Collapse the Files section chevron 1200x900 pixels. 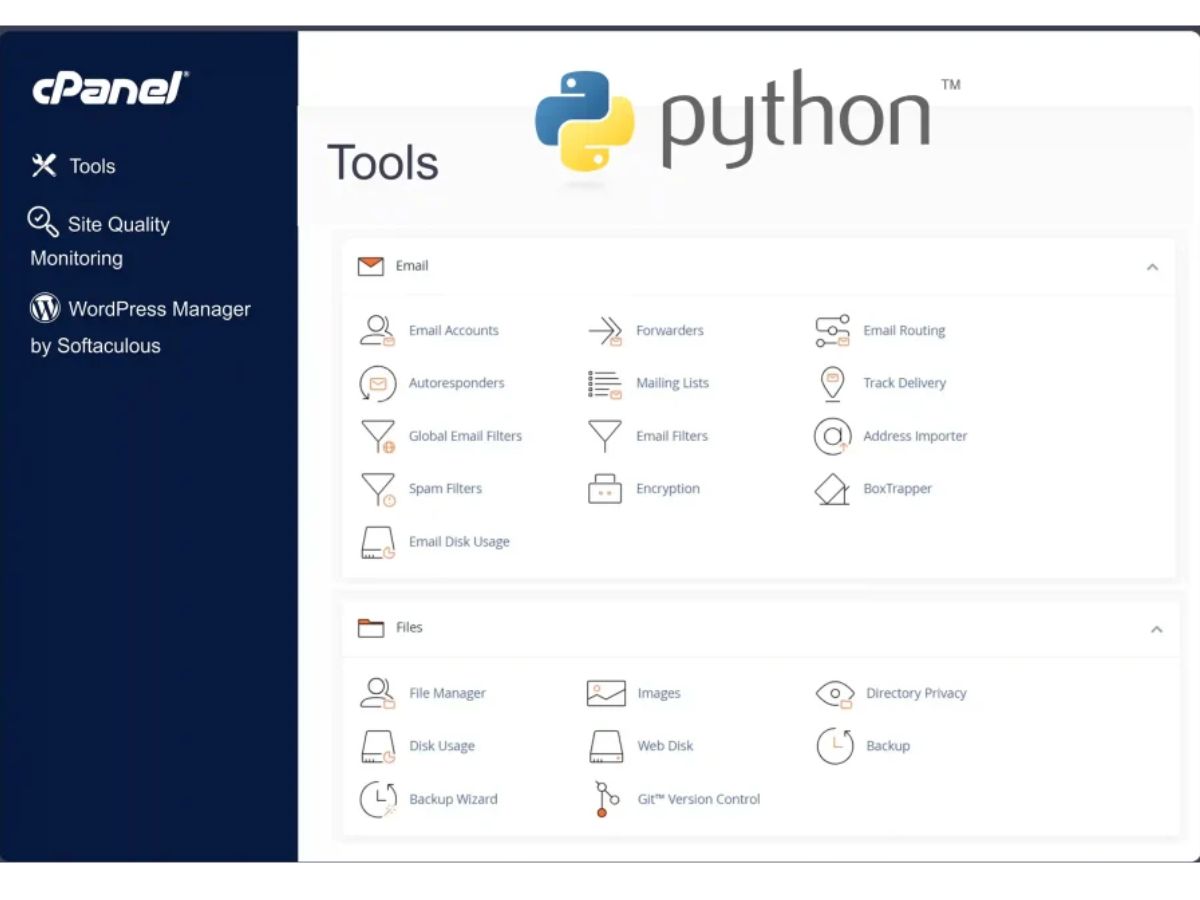[x=1156, y=630]
